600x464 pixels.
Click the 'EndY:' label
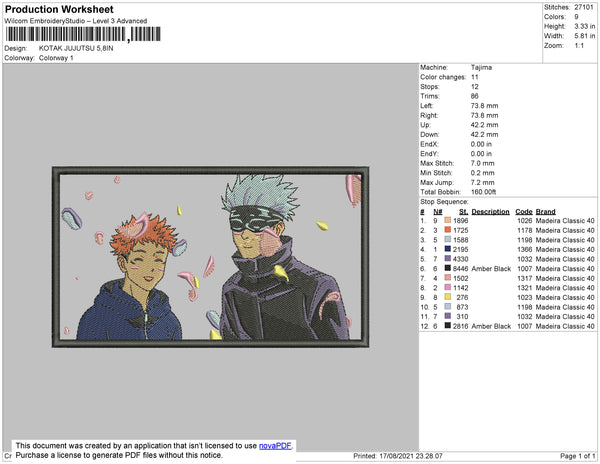[x=429, y=154]
